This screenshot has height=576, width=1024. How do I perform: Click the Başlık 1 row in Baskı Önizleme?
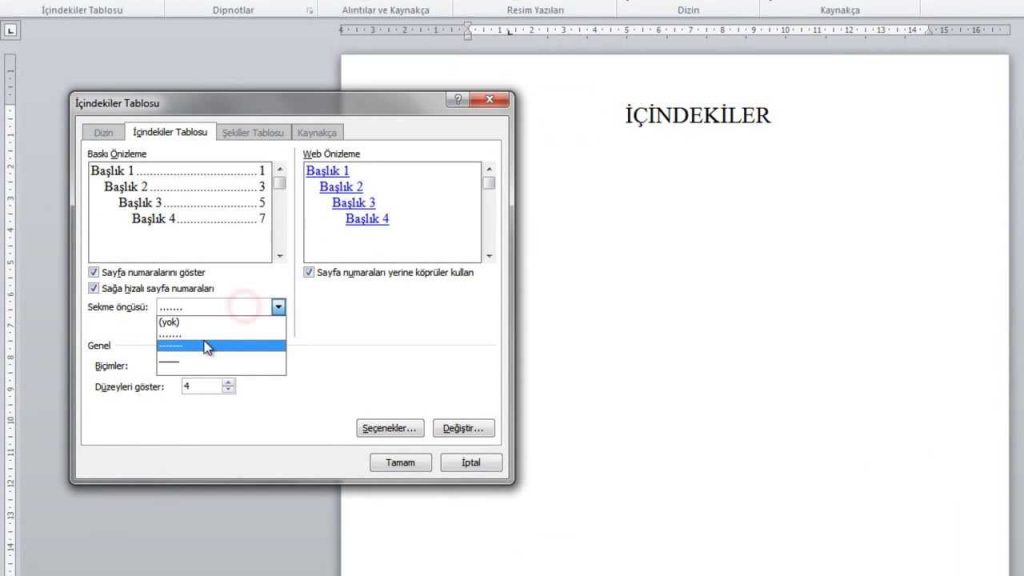pos(178,170)
